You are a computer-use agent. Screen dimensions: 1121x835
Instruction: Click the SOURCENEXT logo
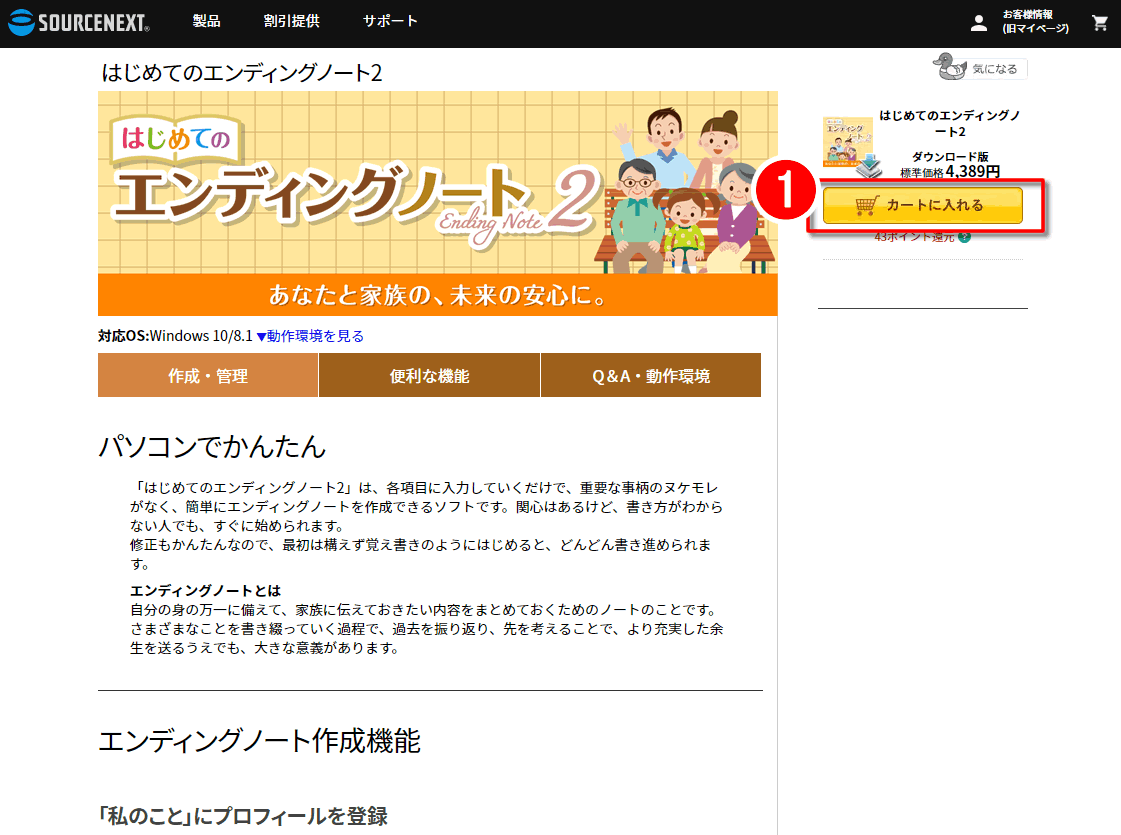(x=79, y=22)
